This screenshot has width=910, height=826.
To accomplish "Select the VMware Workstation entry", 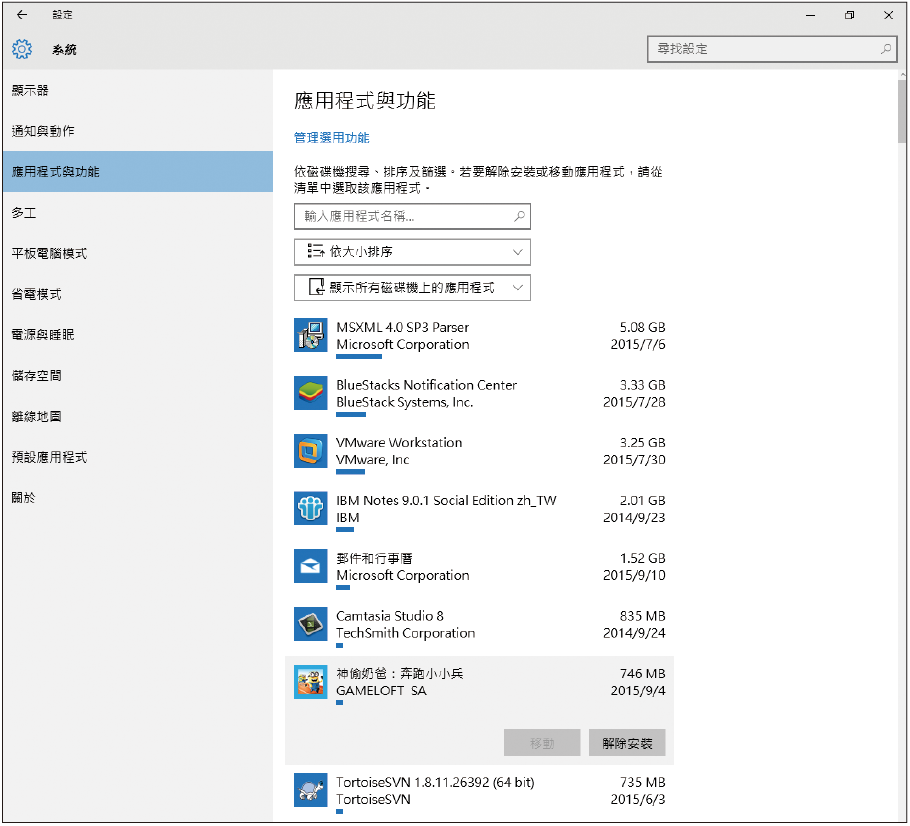I will tap(479, 453).
